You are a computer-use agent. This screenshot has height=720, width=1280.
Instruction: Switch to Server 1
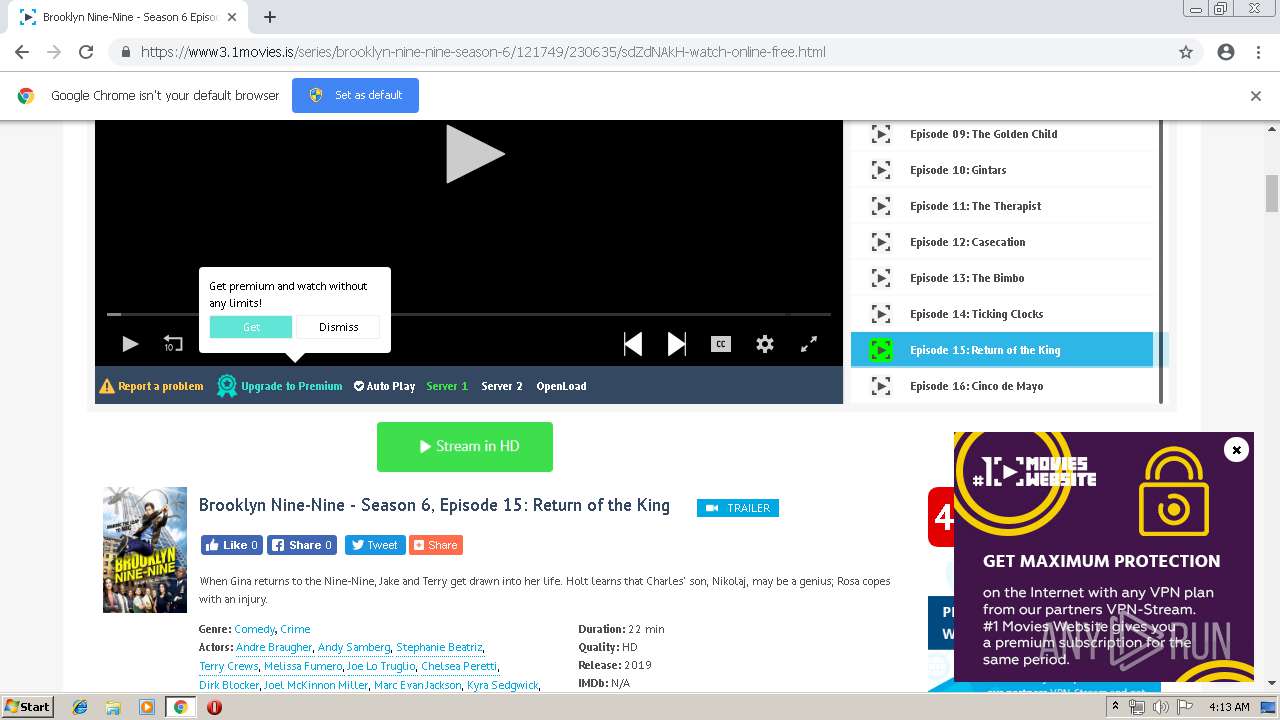[x=447, y=386]
